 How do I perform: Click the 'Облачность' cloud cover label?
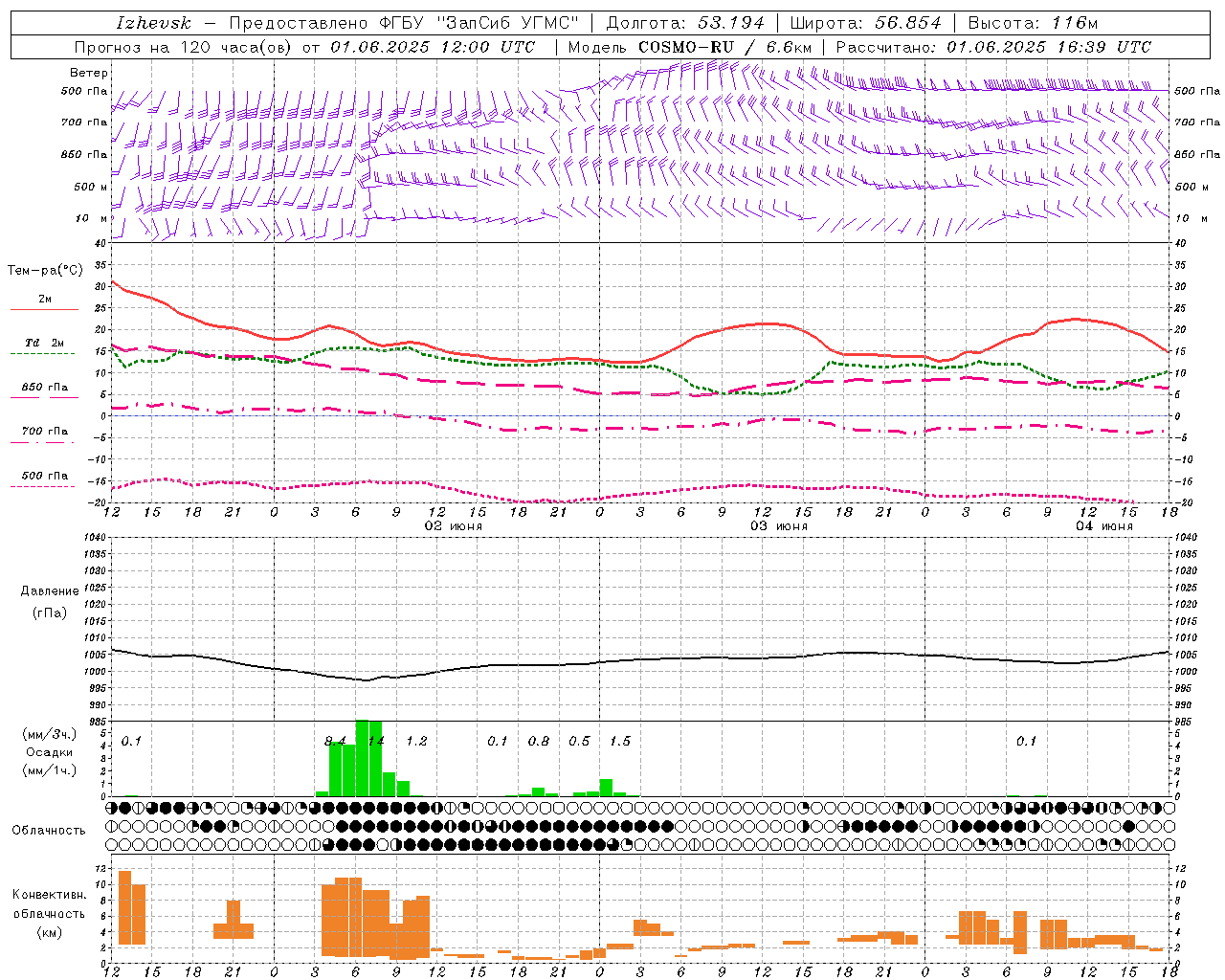pyautogui.click(x=49, y=831)
